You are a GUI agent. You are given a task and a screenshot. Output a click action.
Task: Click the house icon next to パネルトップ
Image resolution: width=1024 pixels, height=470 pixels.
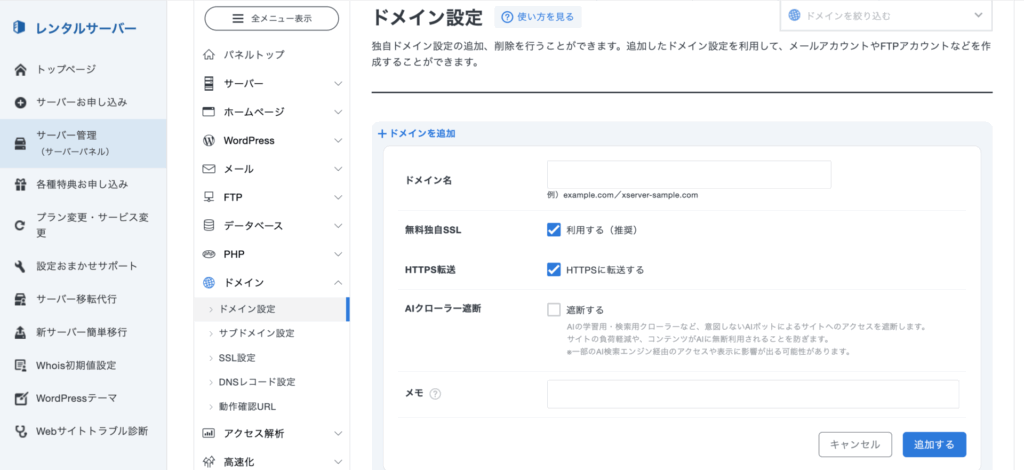click(x=209, y=54)
